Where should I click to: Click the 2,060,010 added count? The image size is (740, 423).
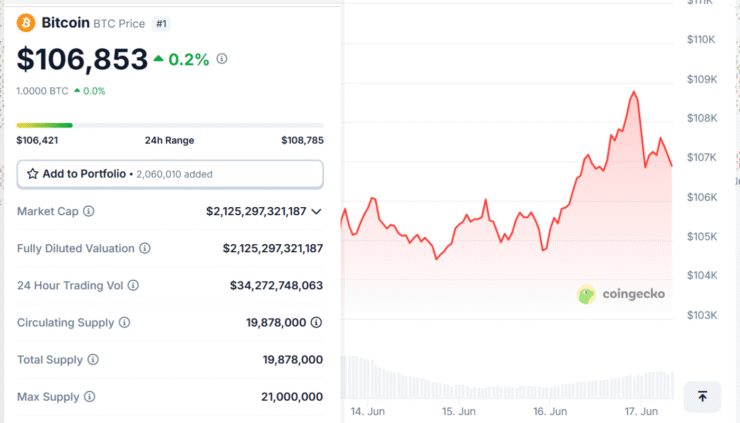pos(175,174)
